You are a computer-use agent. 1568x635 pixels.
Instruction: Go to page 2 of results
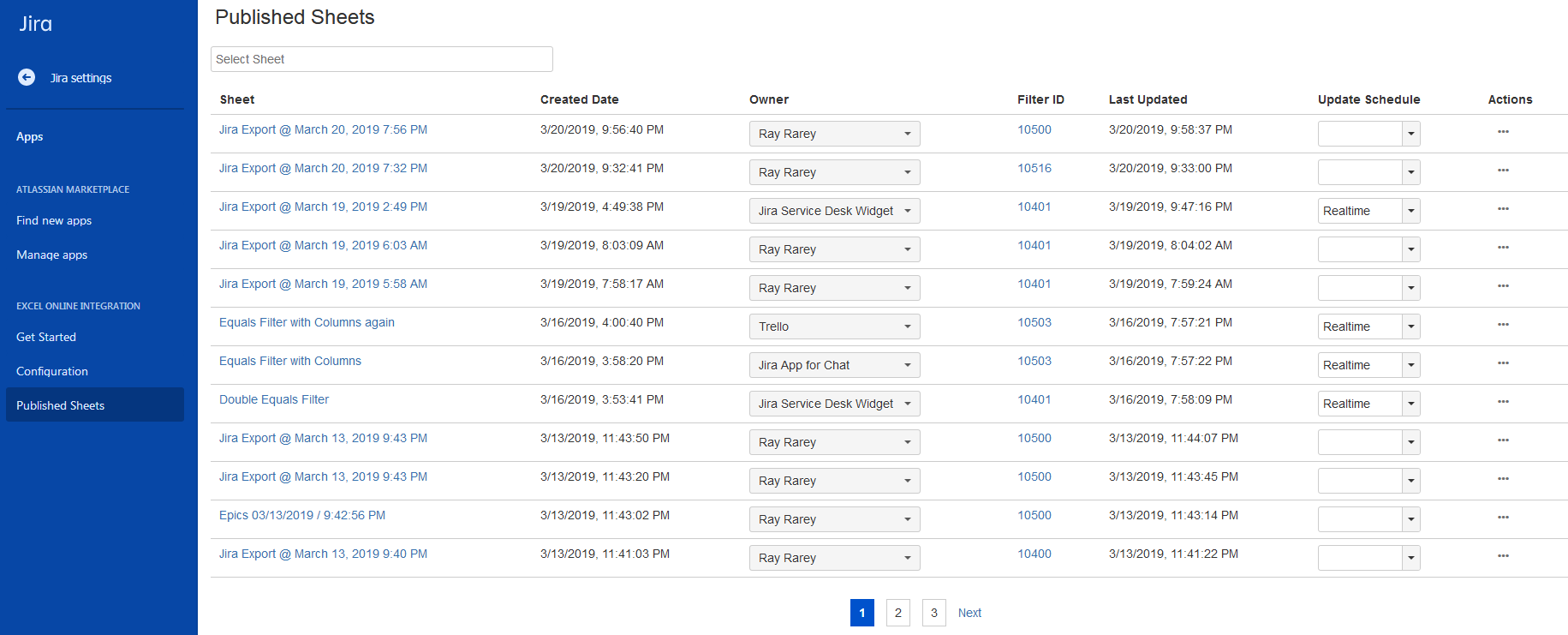(897, 613)
